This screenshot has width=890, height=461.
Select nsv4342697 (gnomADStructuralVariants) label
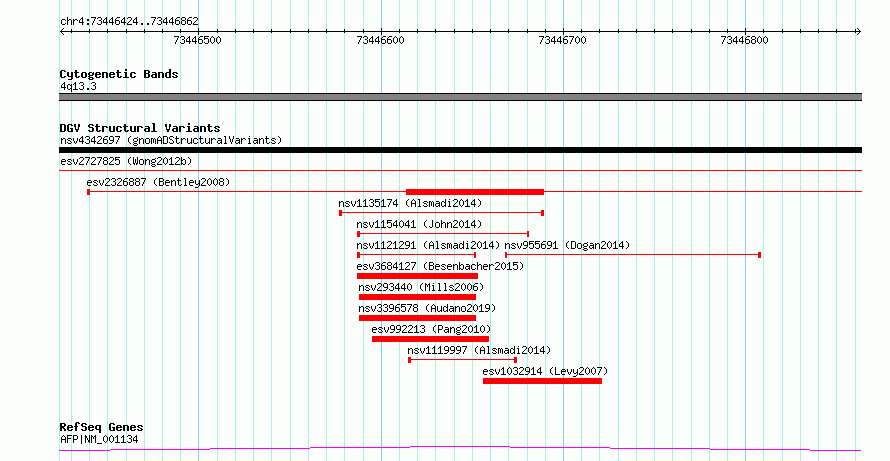point(171,140)
